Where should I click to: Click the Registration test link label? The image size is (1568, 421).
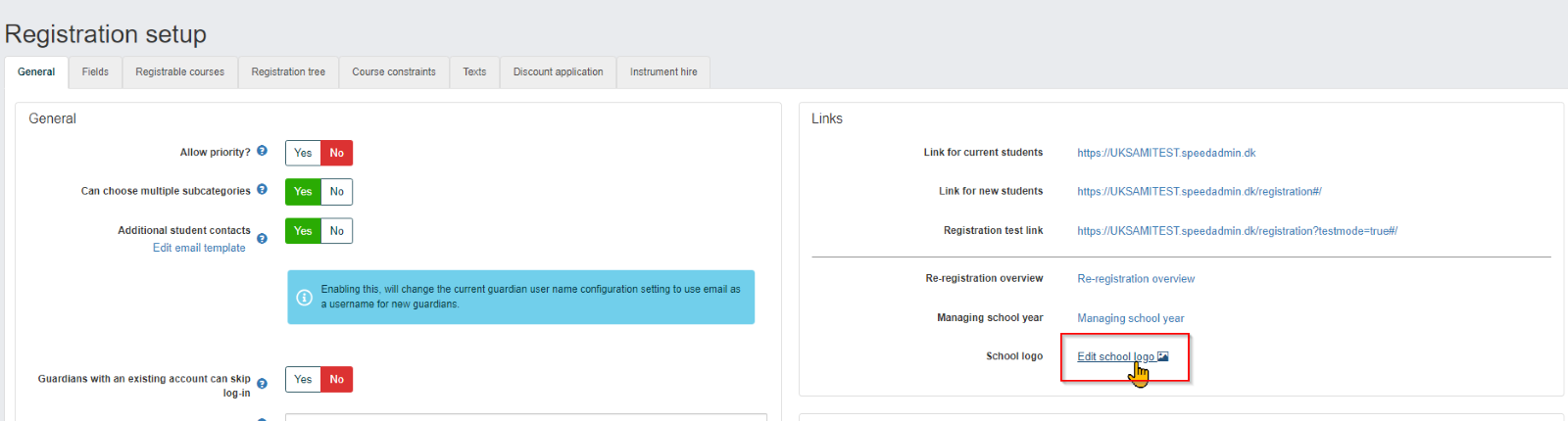tap(993, 231)
